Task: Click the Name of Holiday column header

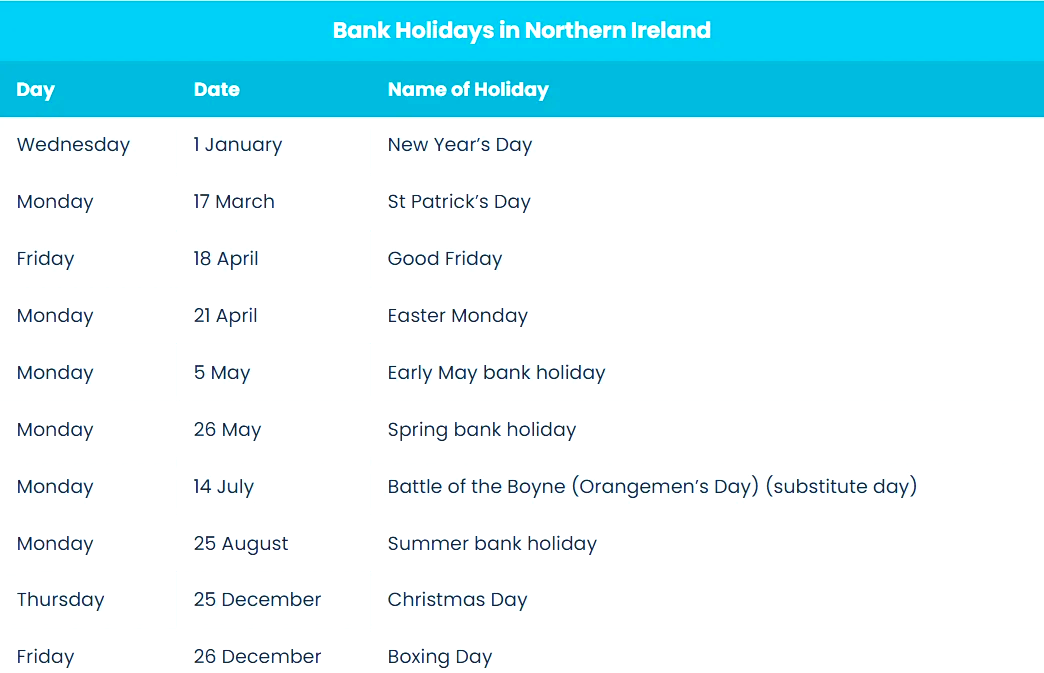Action: pyautogui.click(x=468, y=89)
